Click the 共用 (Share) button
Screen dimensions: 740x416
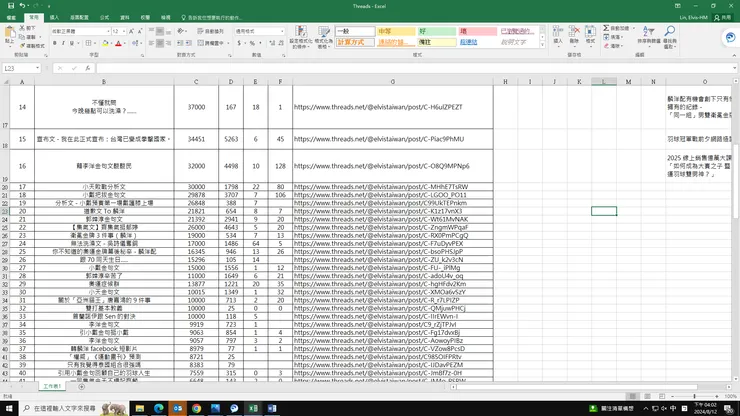pyautogui.click(x=723, y=17)
